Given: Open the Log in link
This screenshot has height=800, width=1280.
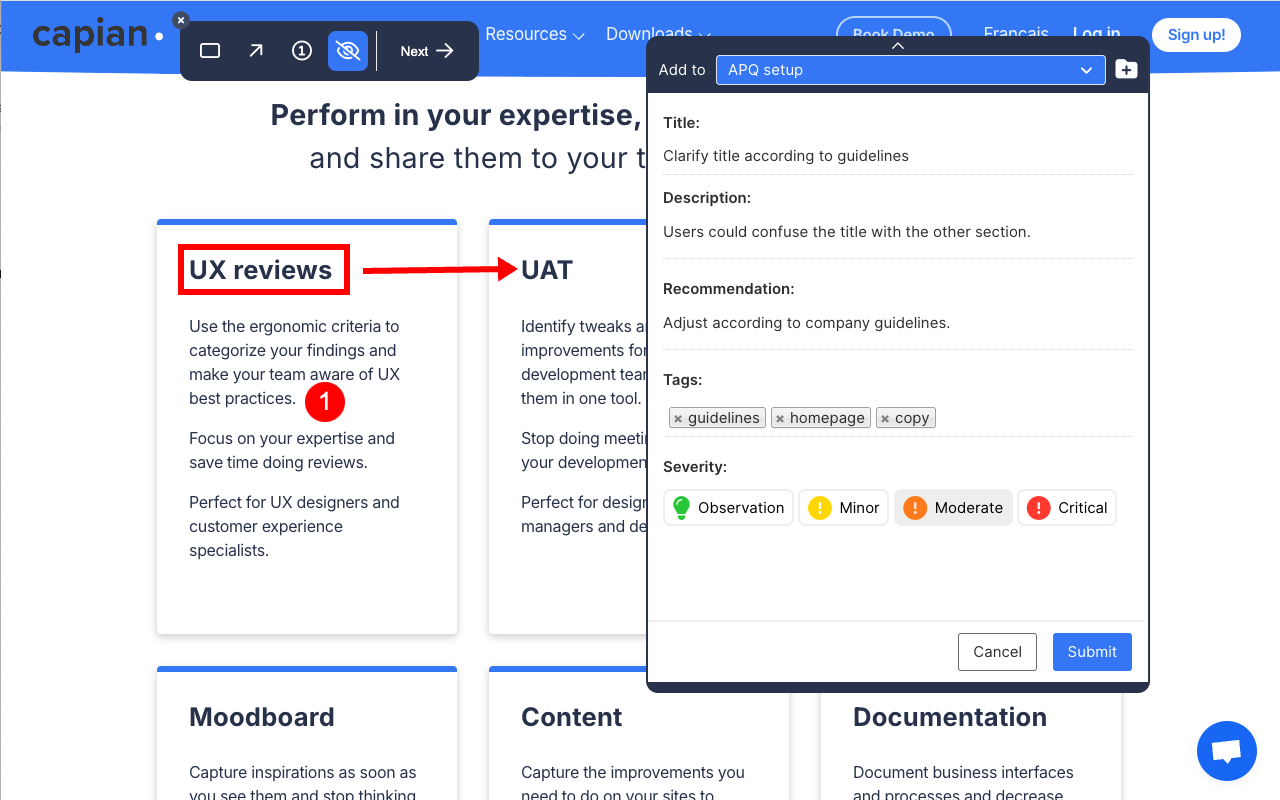Looking at the screenshot, I should pos(1096,34).
